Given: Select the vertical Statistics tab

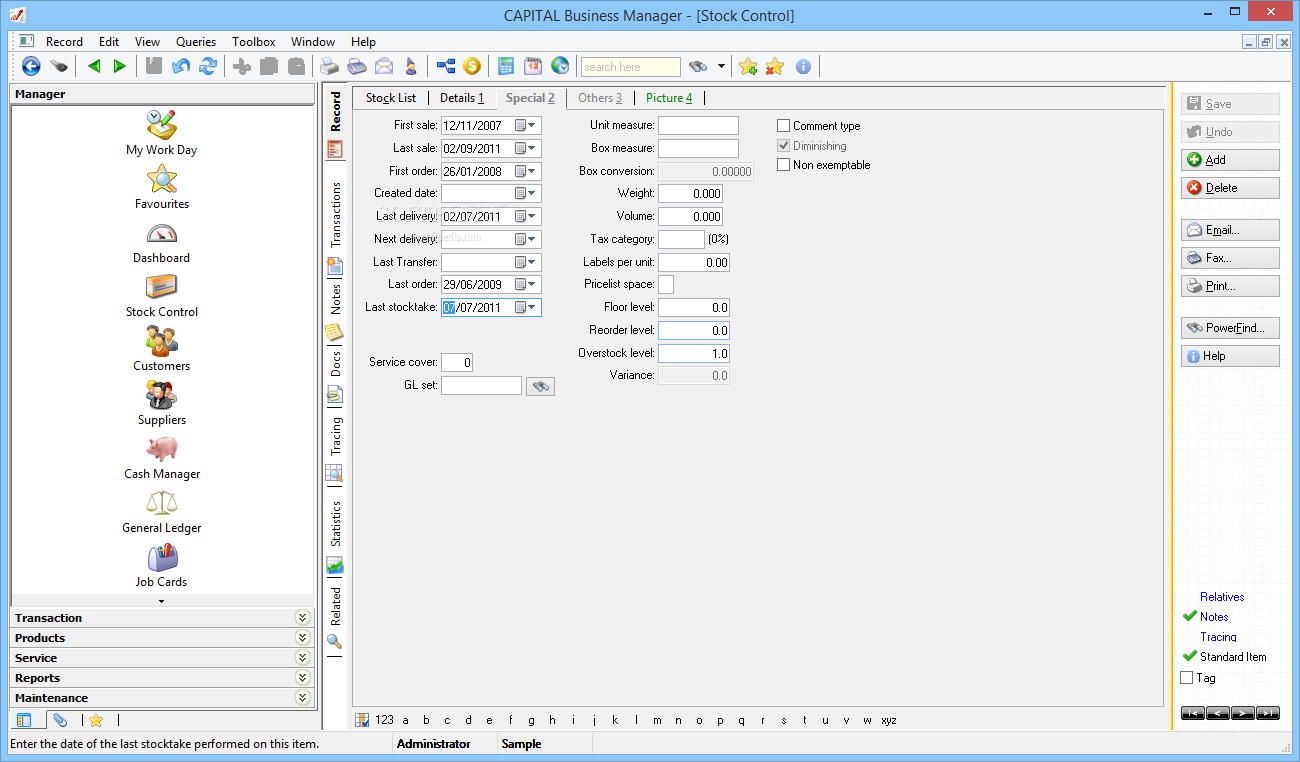Looking at the screenshot, I should [336, 523].
